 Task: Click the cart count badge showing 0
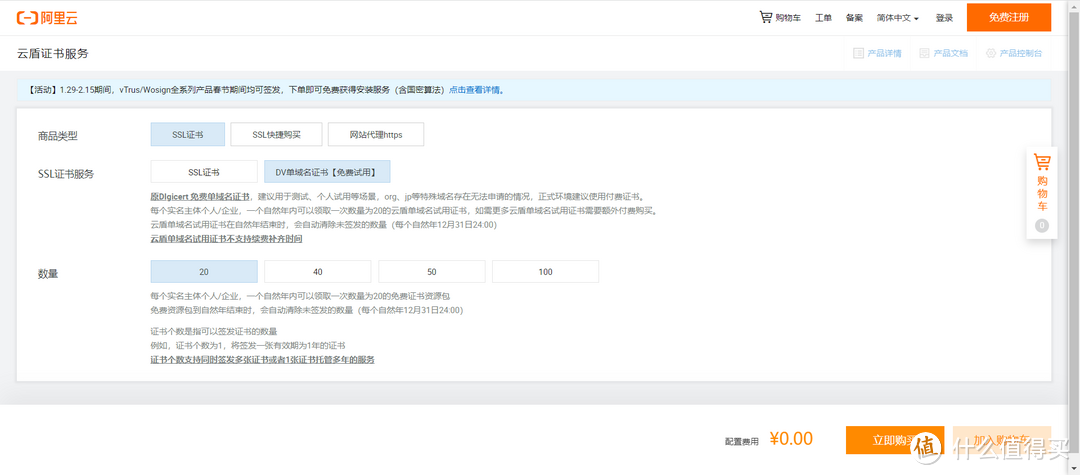pos(1041,226)
